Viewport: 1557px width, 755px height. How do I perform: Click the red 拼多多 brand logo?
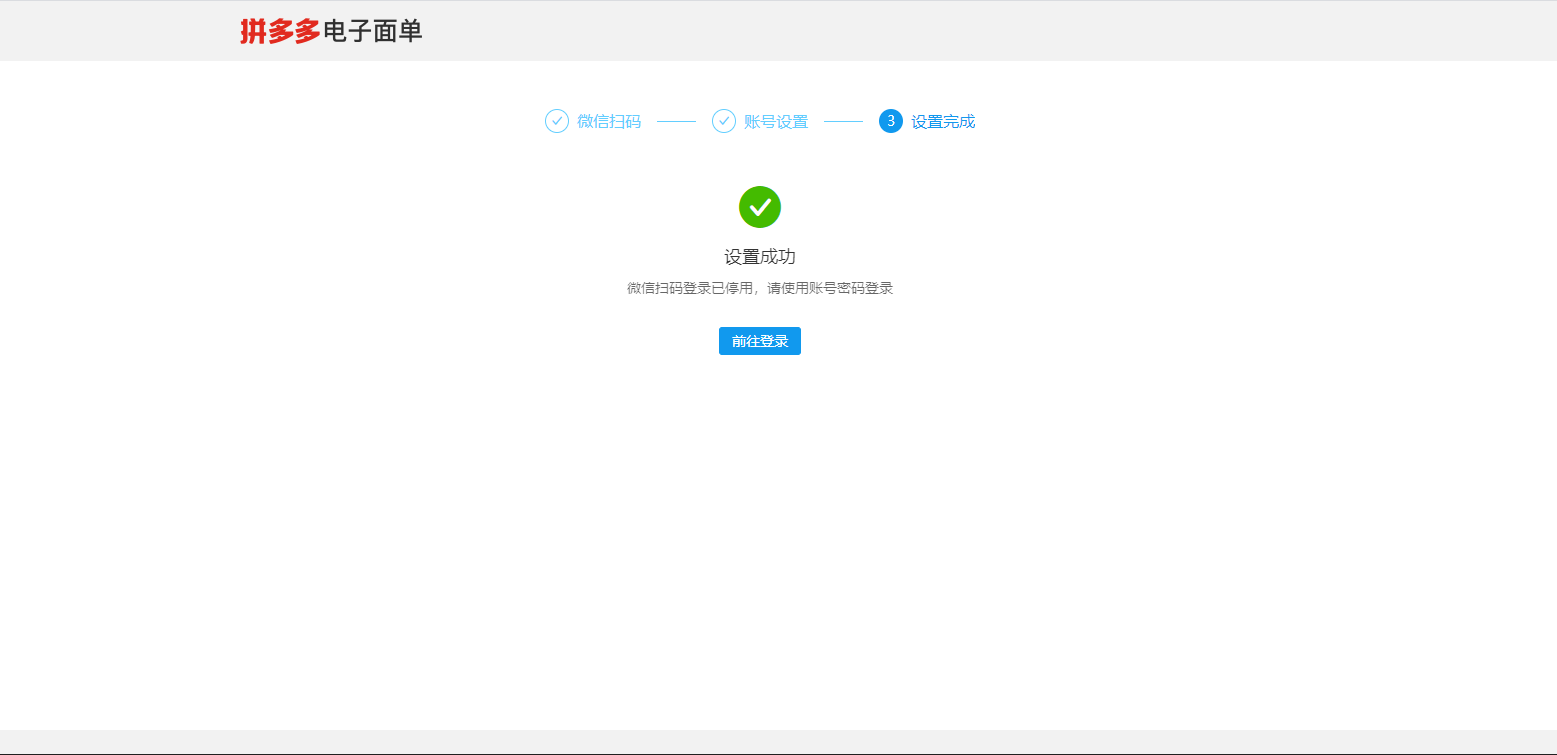point(280,32)
